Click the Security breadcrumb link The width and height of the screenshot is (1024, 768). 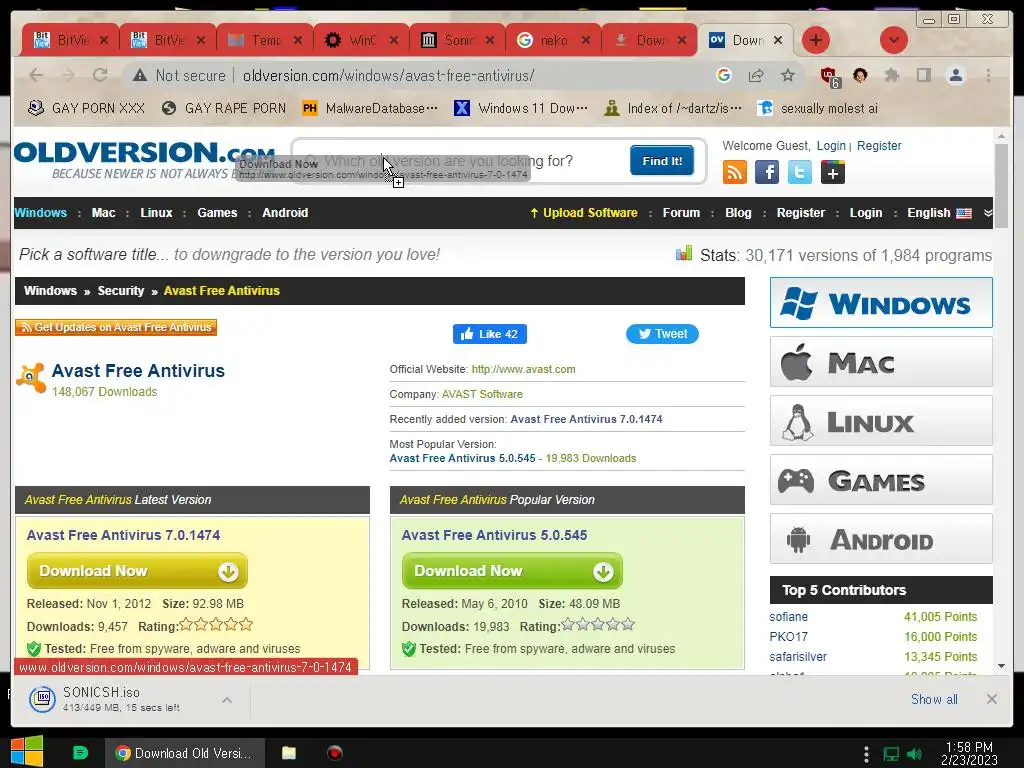(121, 291)
